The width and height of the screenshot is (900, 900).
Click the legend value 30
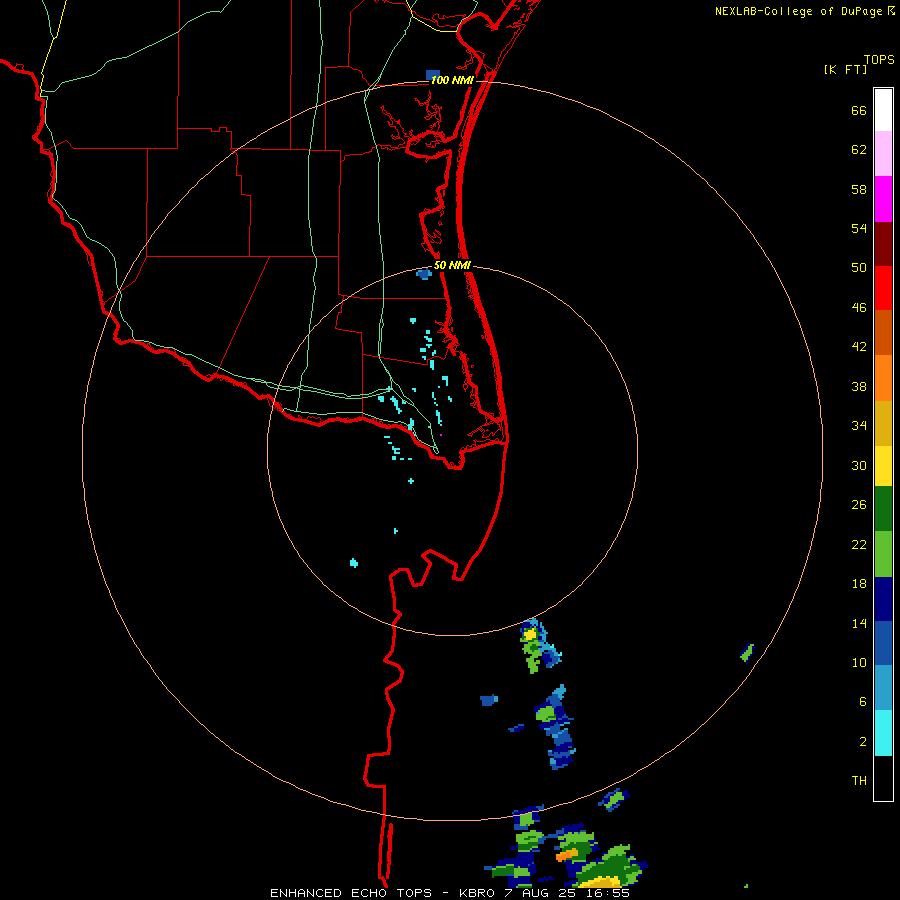coord(859,465)
